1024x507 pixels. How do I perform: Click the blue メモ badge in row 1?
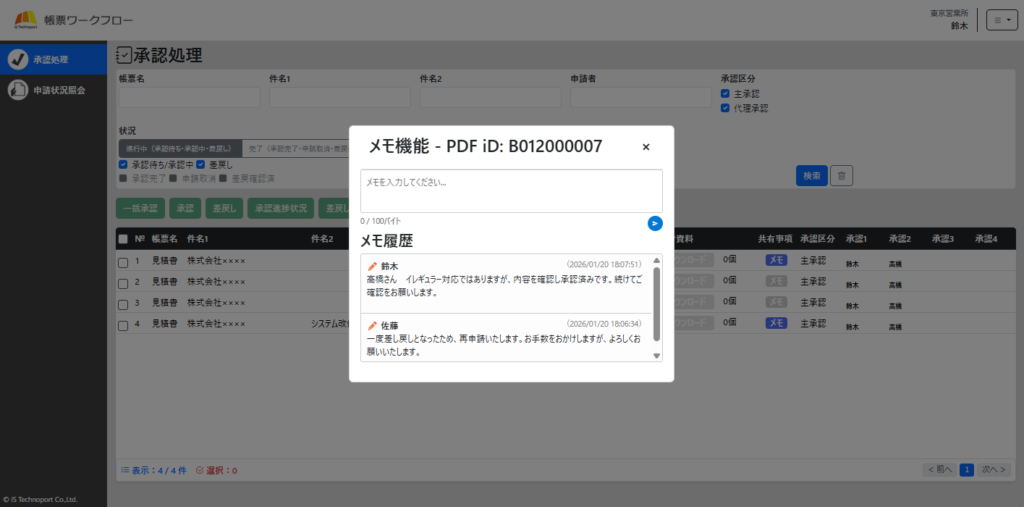[x=776, y=260]
